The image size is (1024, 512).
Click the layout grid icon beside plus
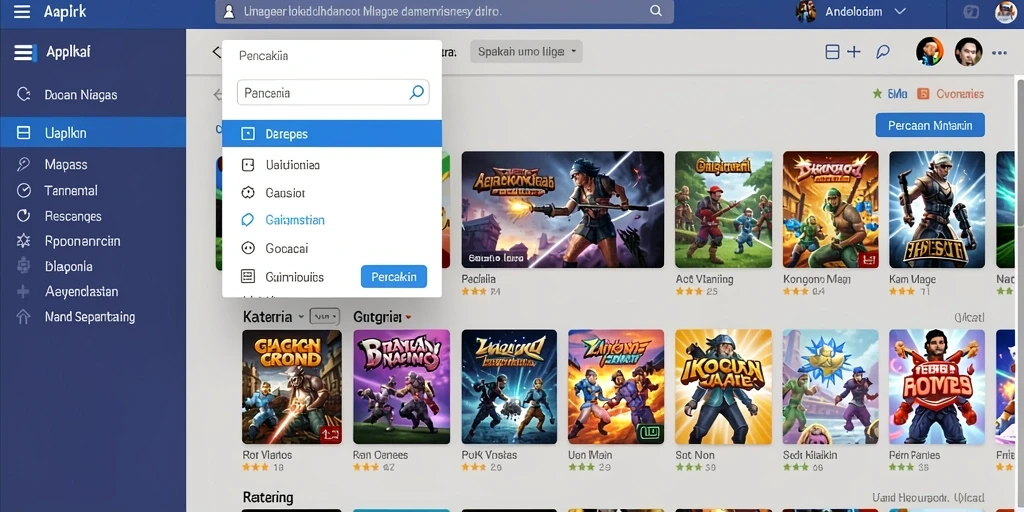(832, 52)
